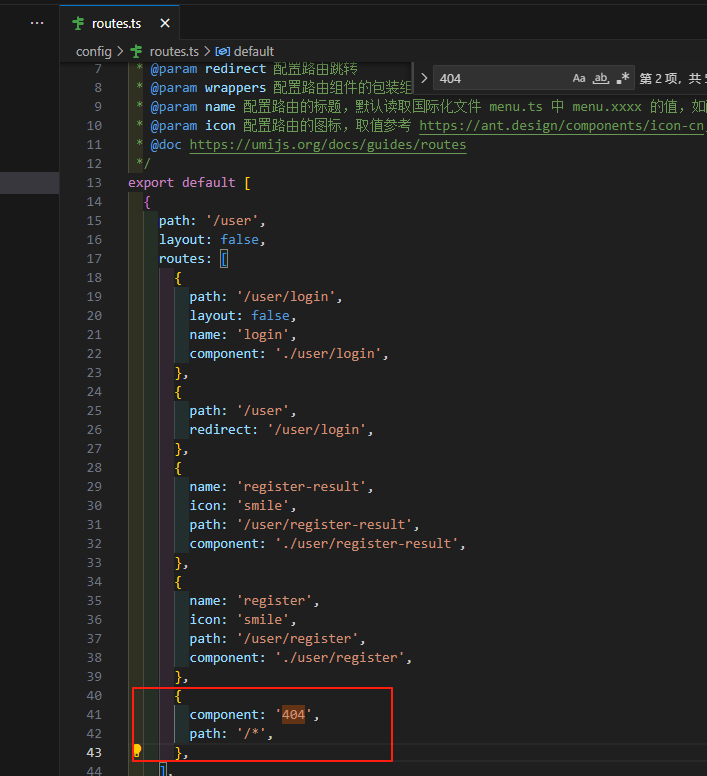Click the path: '/user/register' line
This screenshot has width=707, height=776.
click(x=277, y=638)
